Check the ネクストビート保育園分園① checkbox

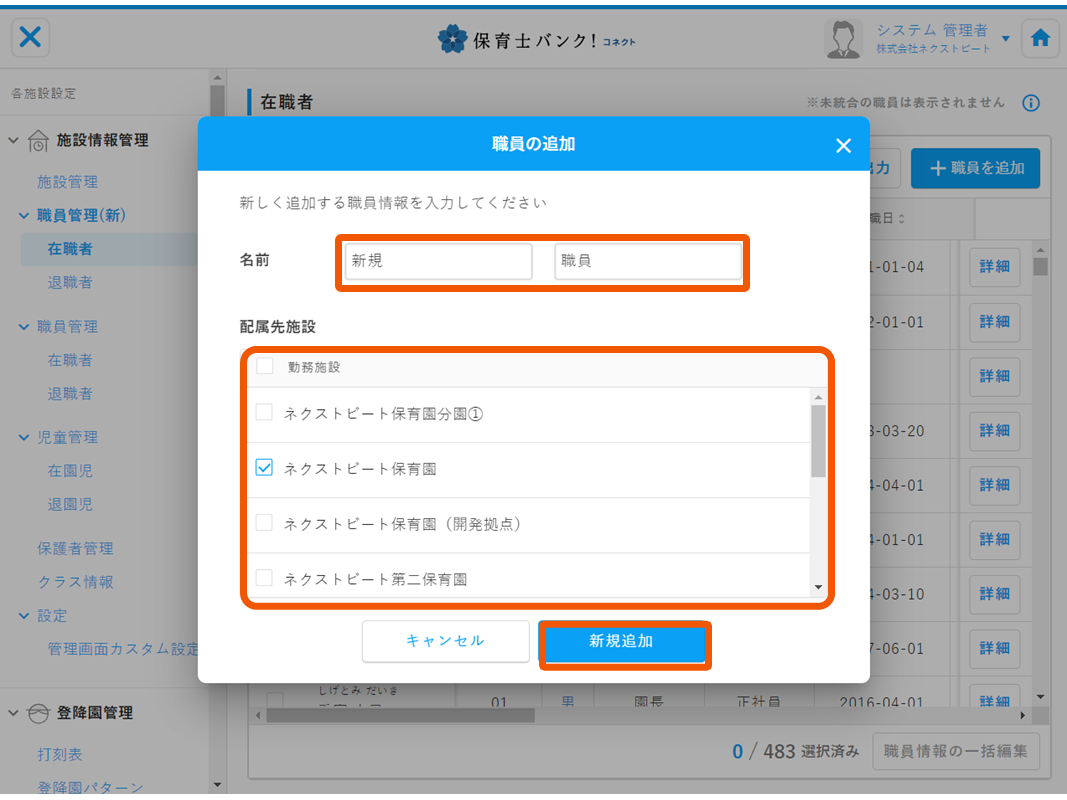click(x=264, y=412)
